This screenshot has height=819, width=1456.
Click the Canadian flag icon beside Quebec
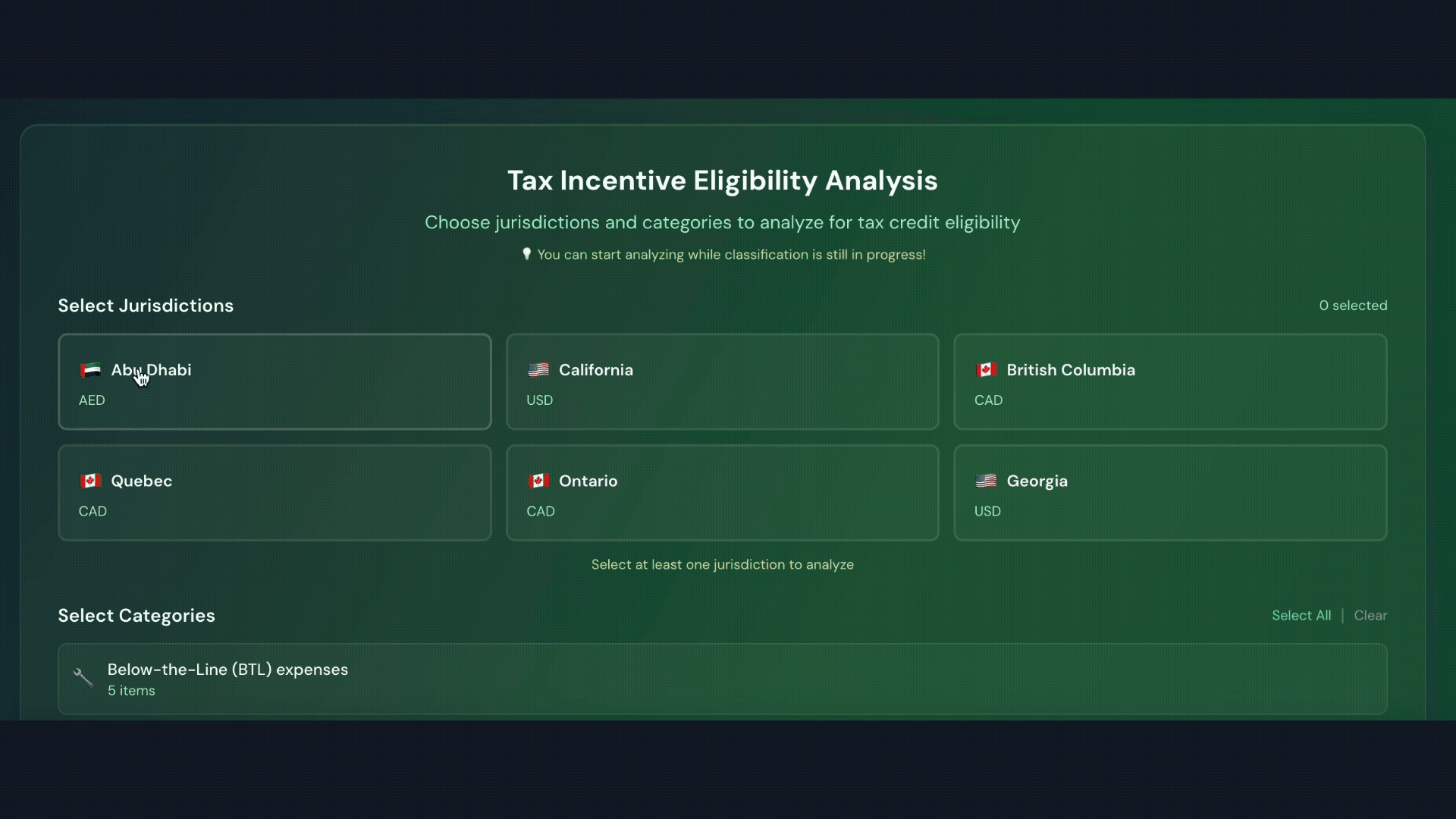pos(90,481)
